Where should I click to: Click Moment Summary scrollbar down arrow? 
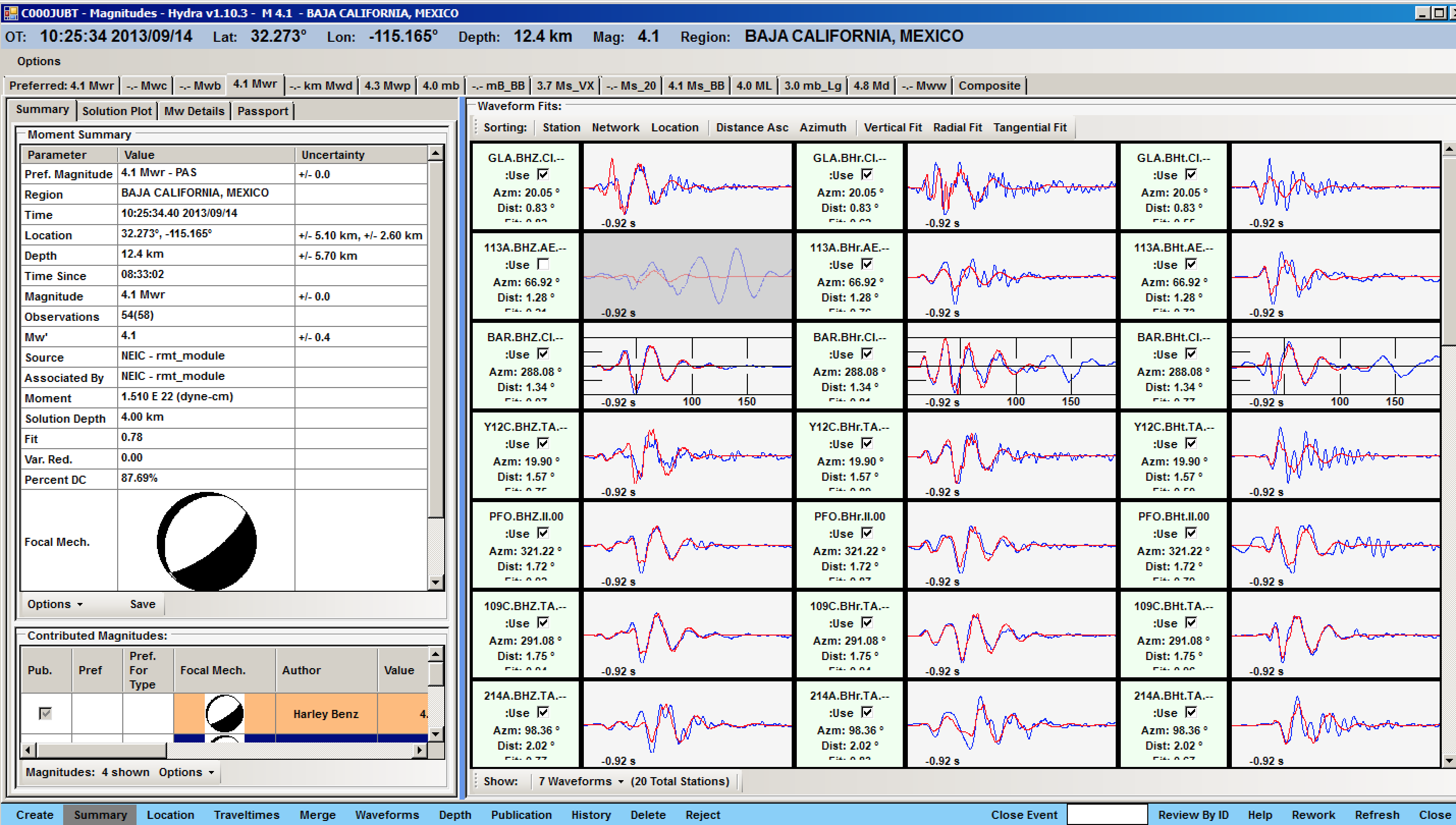[x=435, y=582]
